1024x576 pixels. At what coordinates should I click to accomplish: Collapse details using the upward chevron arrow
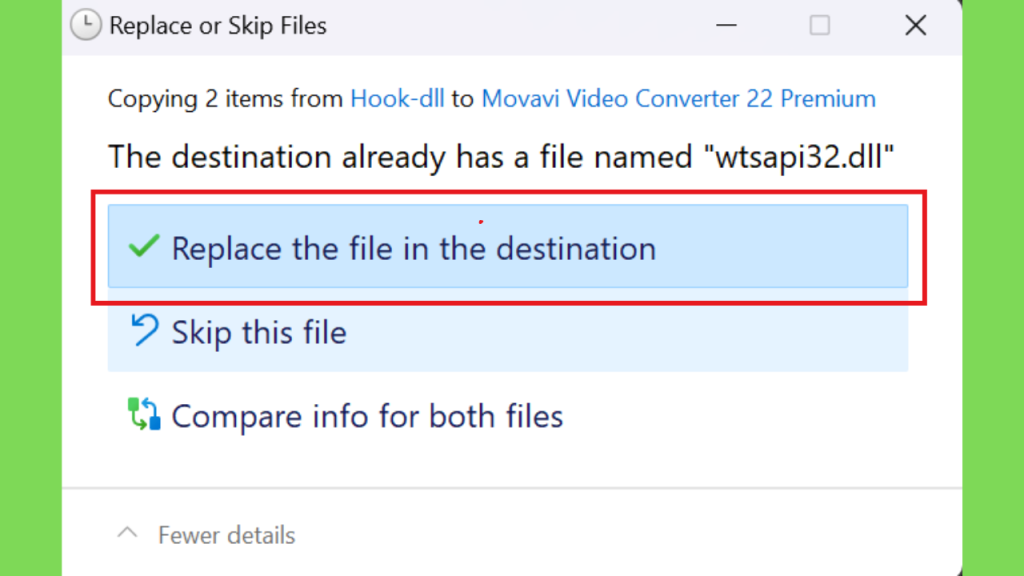(x=127, y=533)
